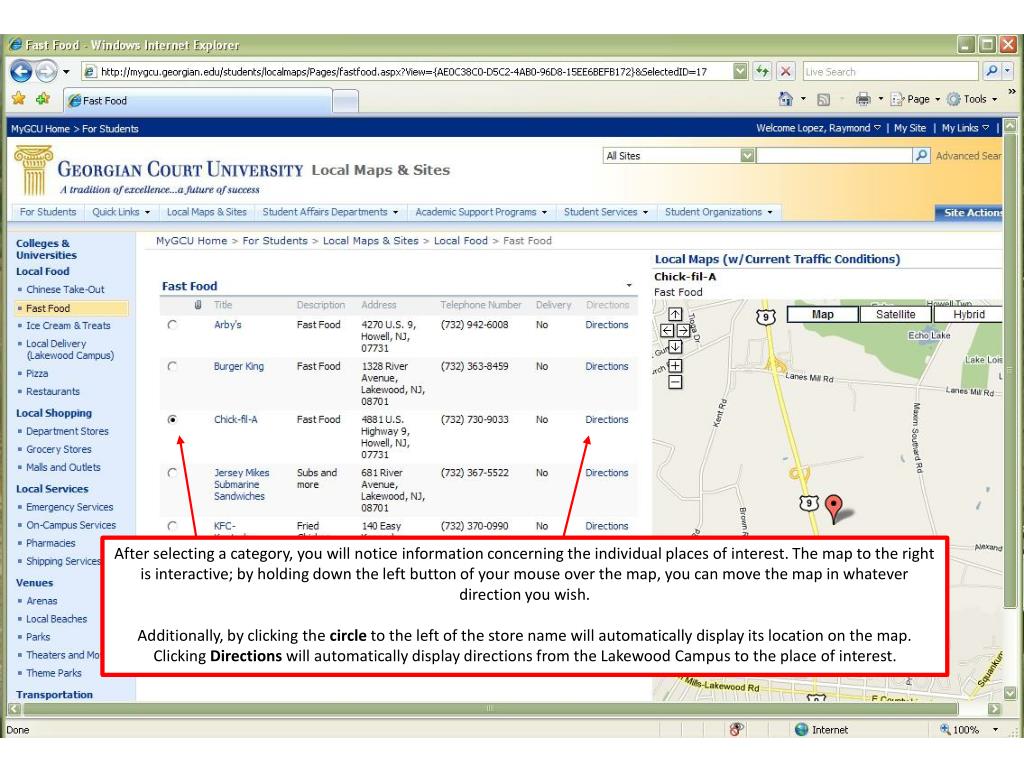Viewport: 1024px width, 768px height.
Task: Switch map to Map view
Action: pos(822,314)
